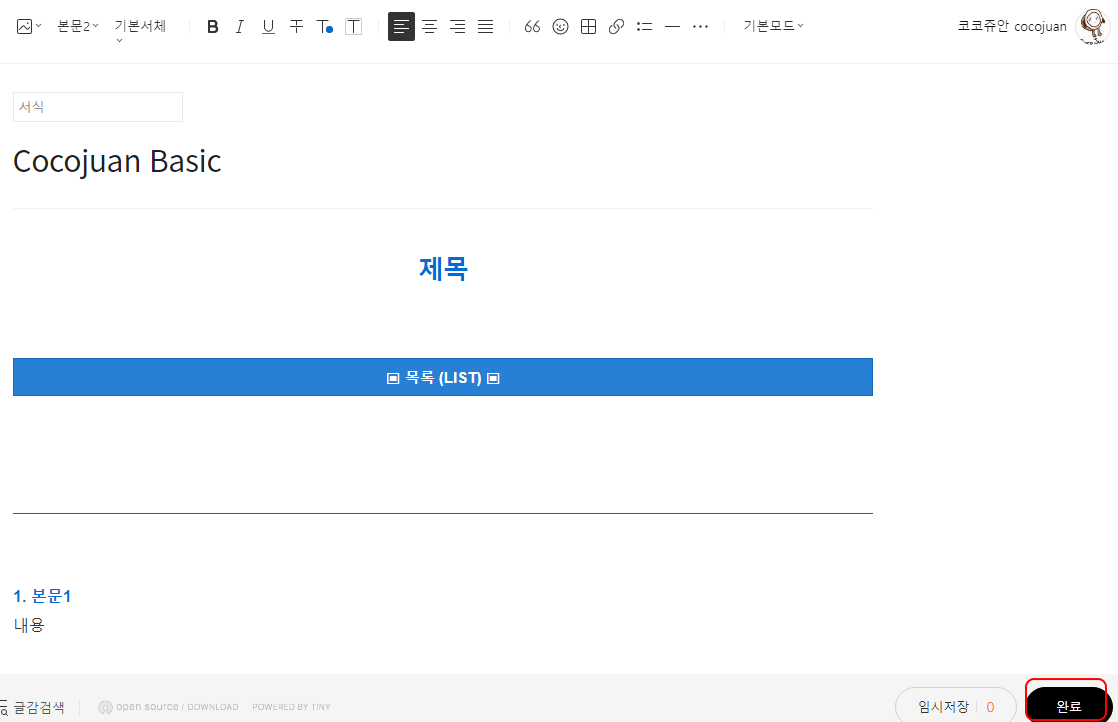Open the text background color tool
1118x722 pixels.
coord(353,27)
